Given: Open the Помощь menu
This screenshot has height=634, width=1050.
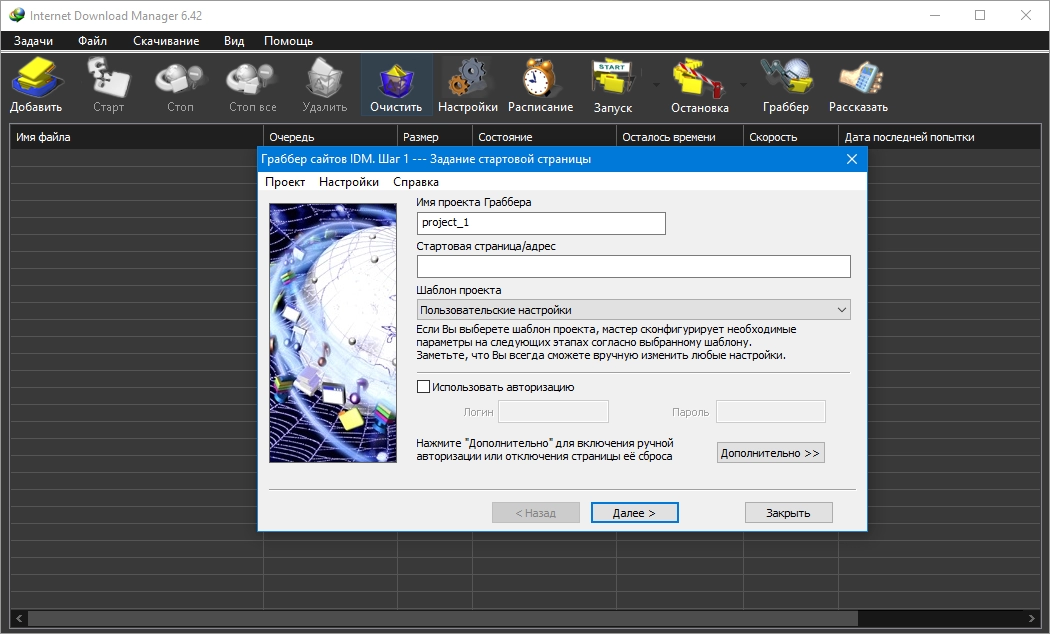Looking at the screenshot, I should (289, 41).
